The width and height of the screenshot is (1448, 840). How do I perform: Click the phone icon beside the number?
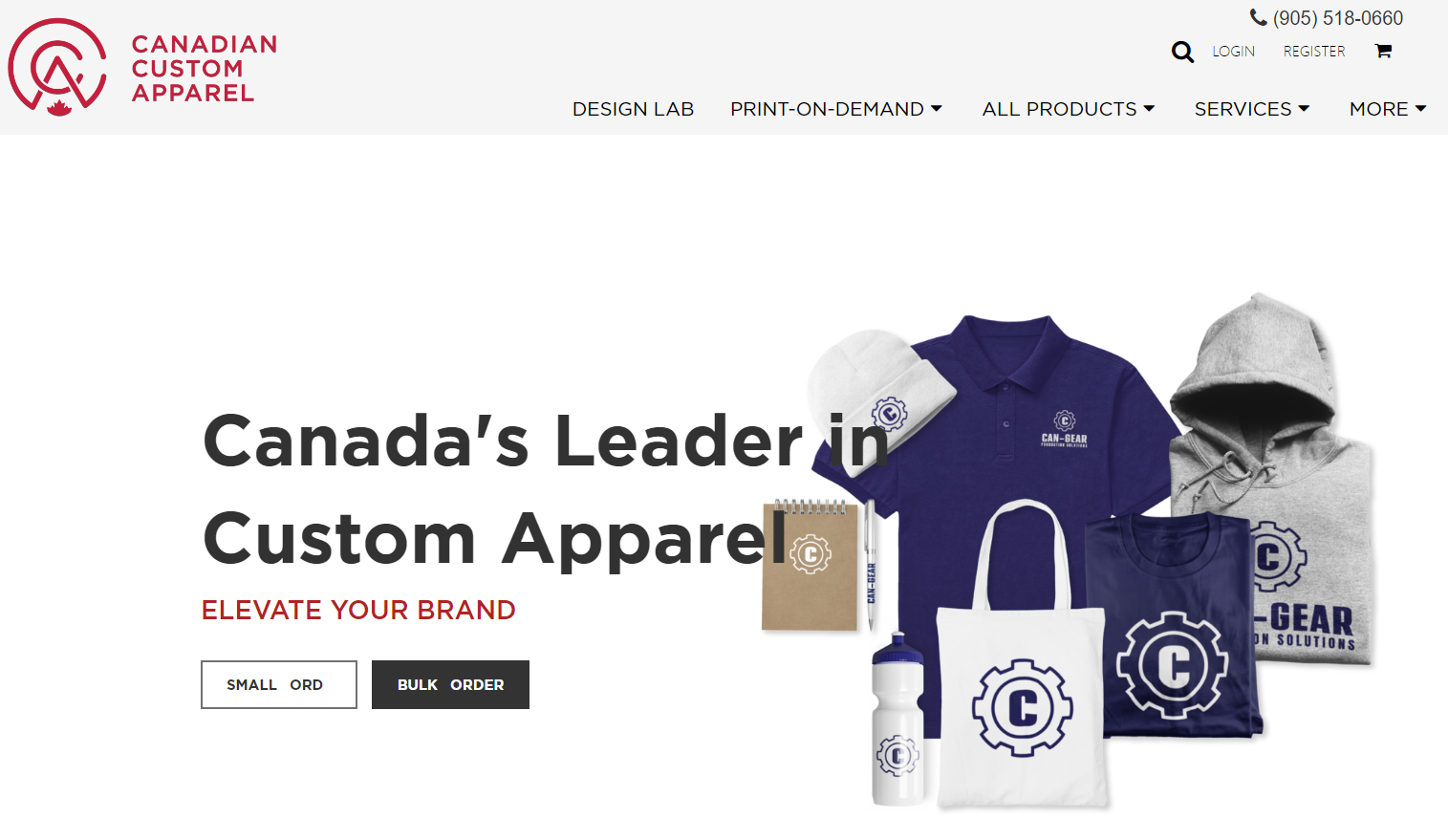click(x=1259, y=17)
